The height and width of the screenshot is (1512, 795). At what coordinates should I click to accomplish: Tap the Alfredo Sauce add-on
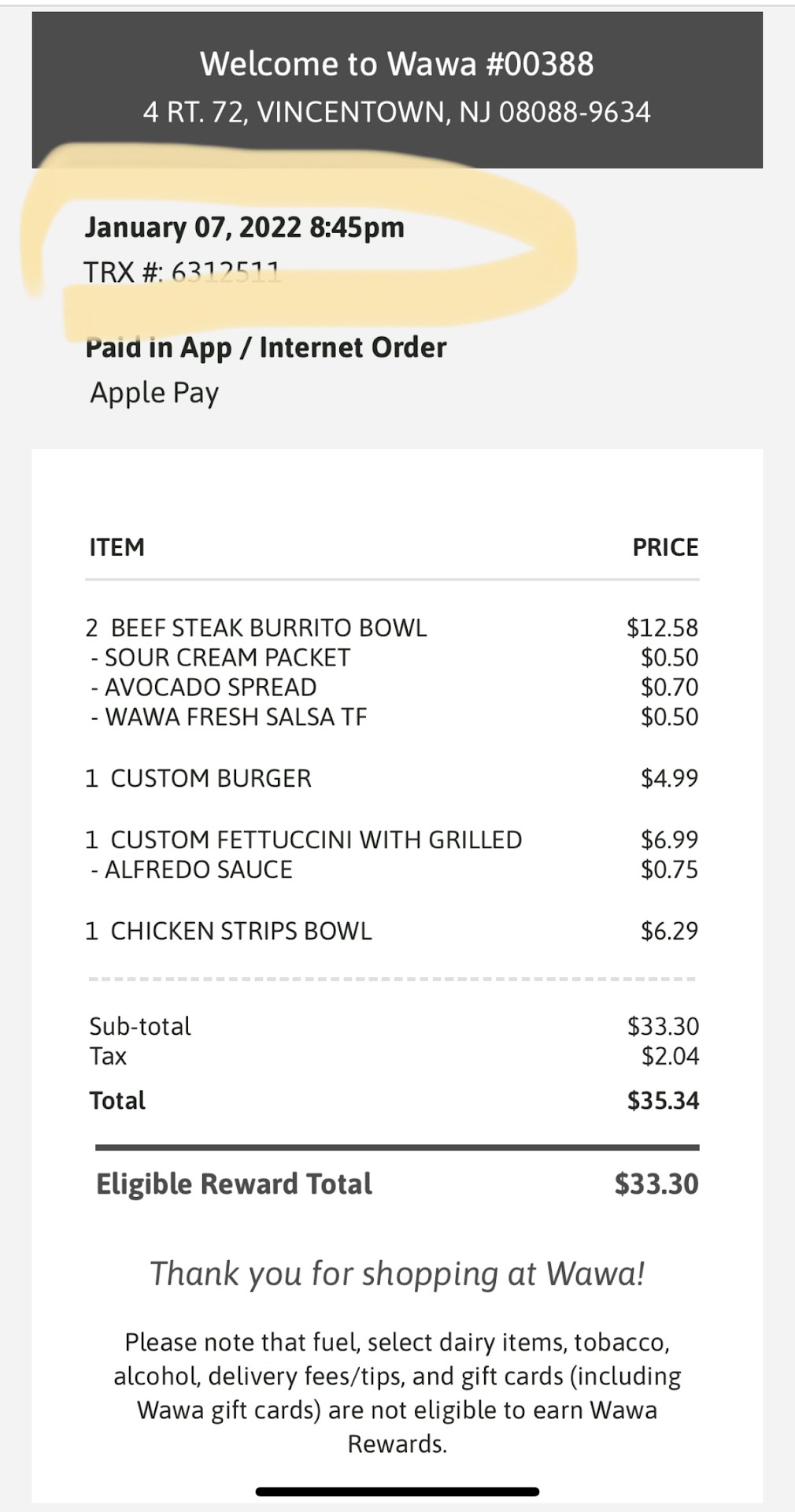[x=192, y=869]
